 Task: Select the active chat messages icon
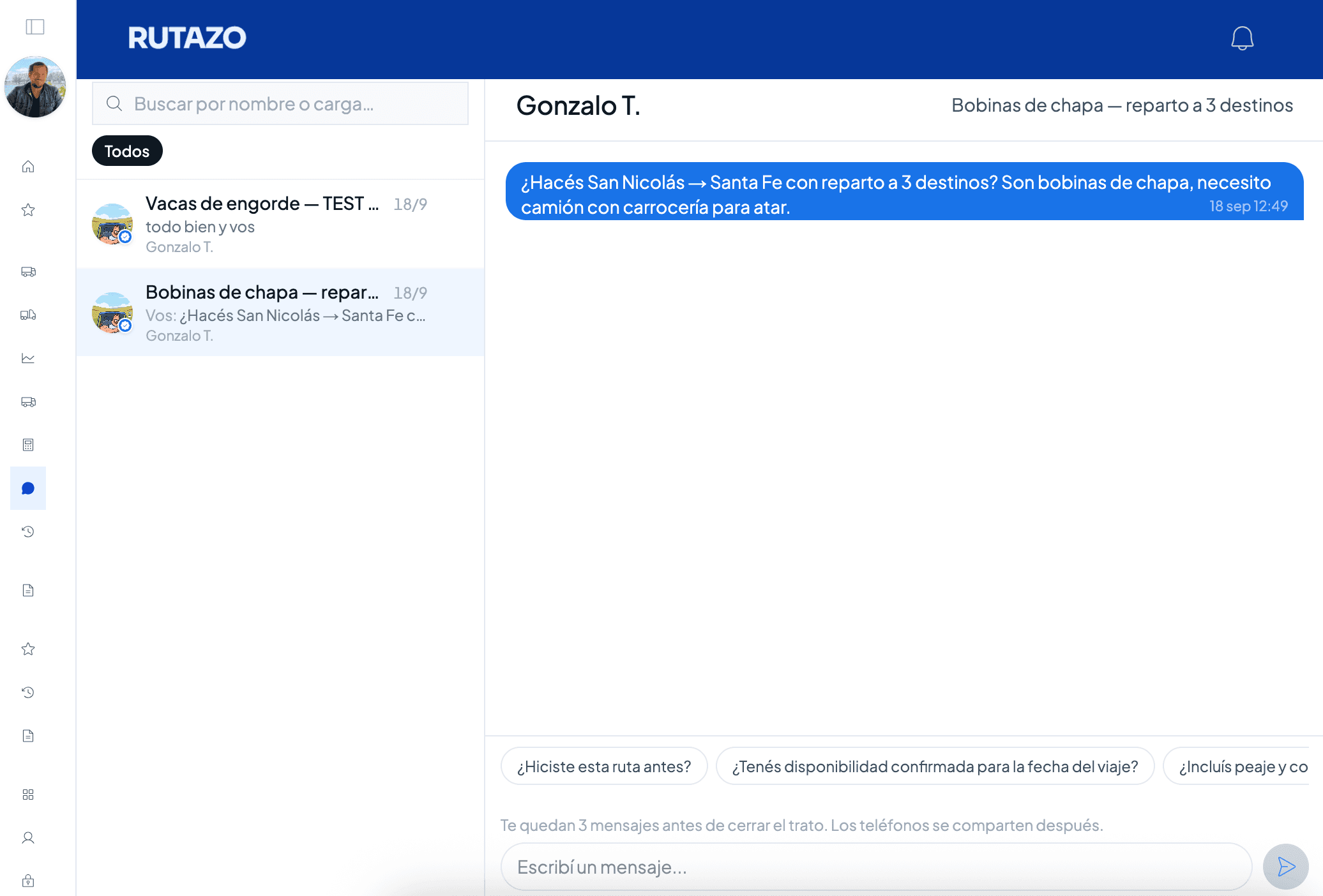[28, 488]
